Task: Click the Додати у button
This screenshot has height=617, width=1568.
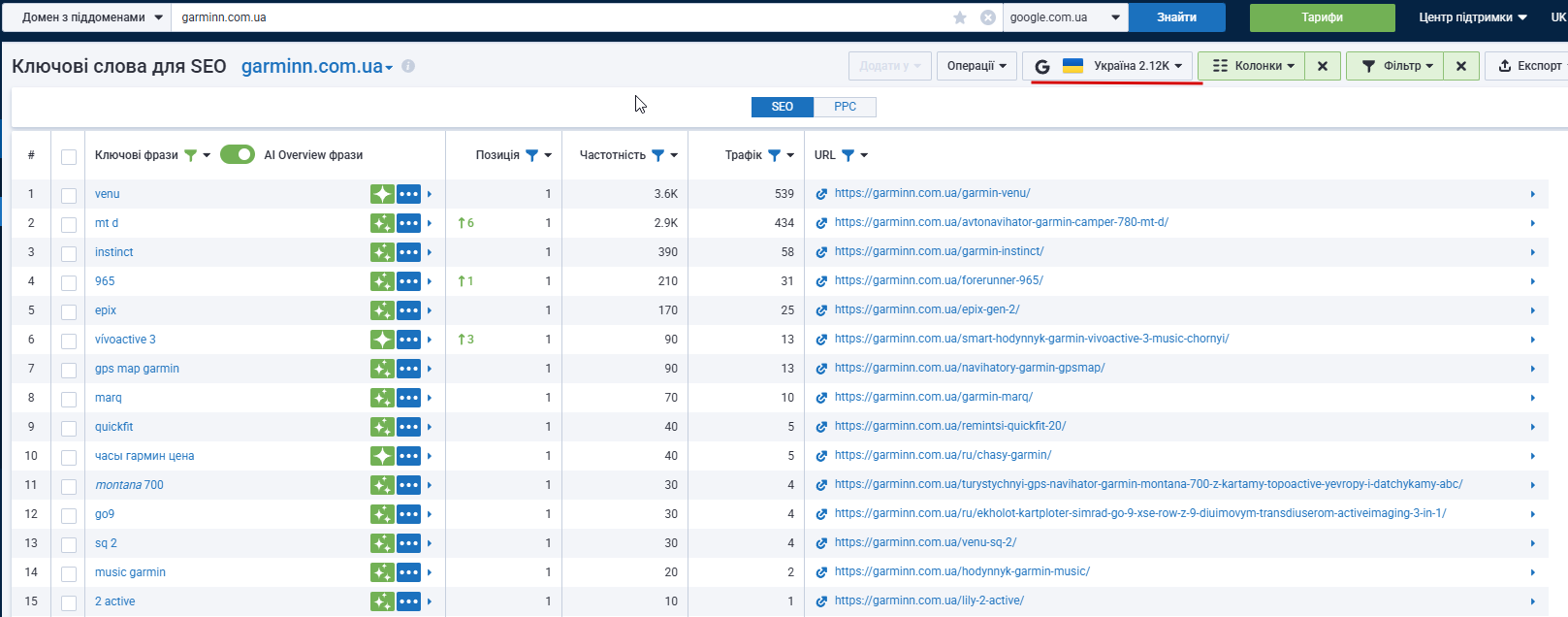Action: click(890, 66)
